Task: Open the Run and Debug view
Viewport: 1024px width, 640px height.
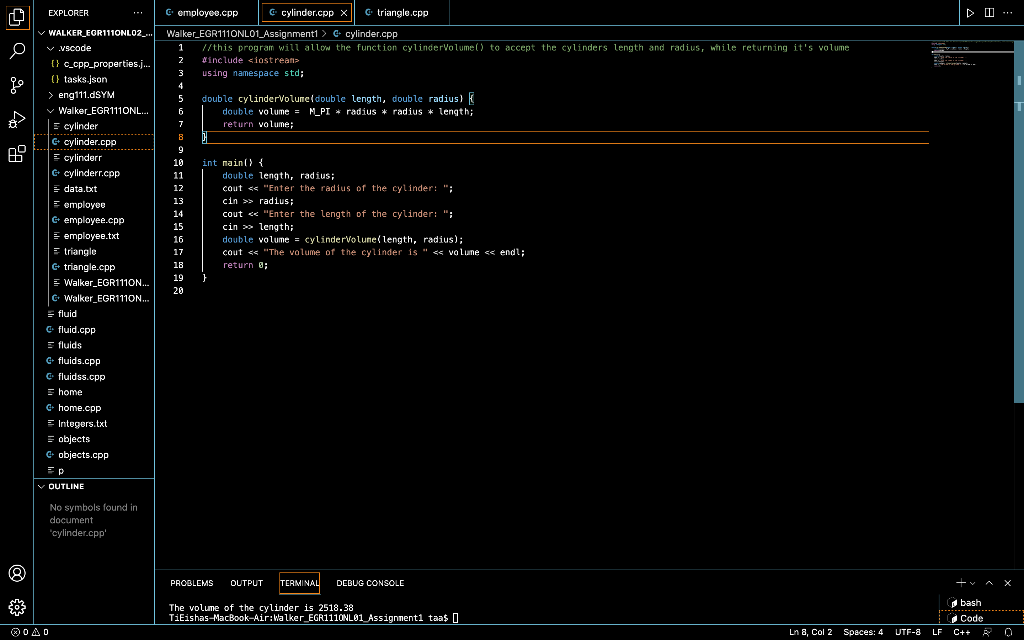Action: (x=16, y=120)
